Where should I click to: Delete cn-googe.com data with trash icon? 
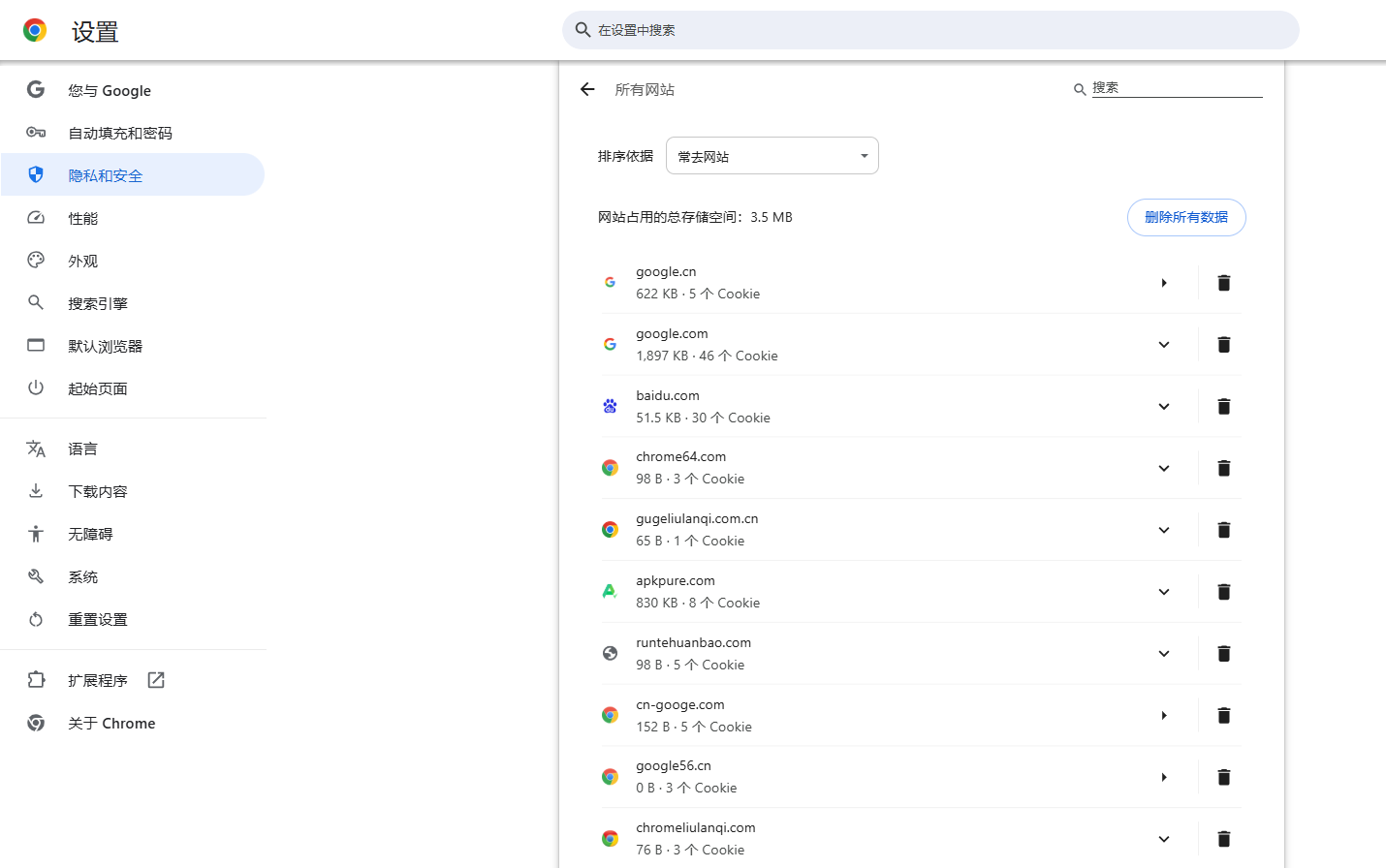(1223, 716)
